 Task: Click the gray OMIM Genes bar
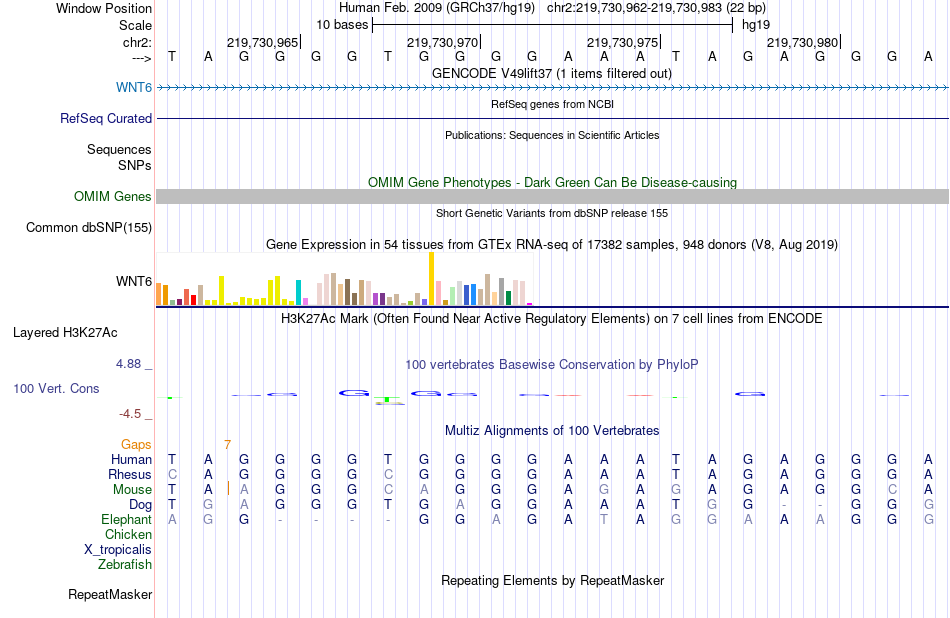coord(553,196)
